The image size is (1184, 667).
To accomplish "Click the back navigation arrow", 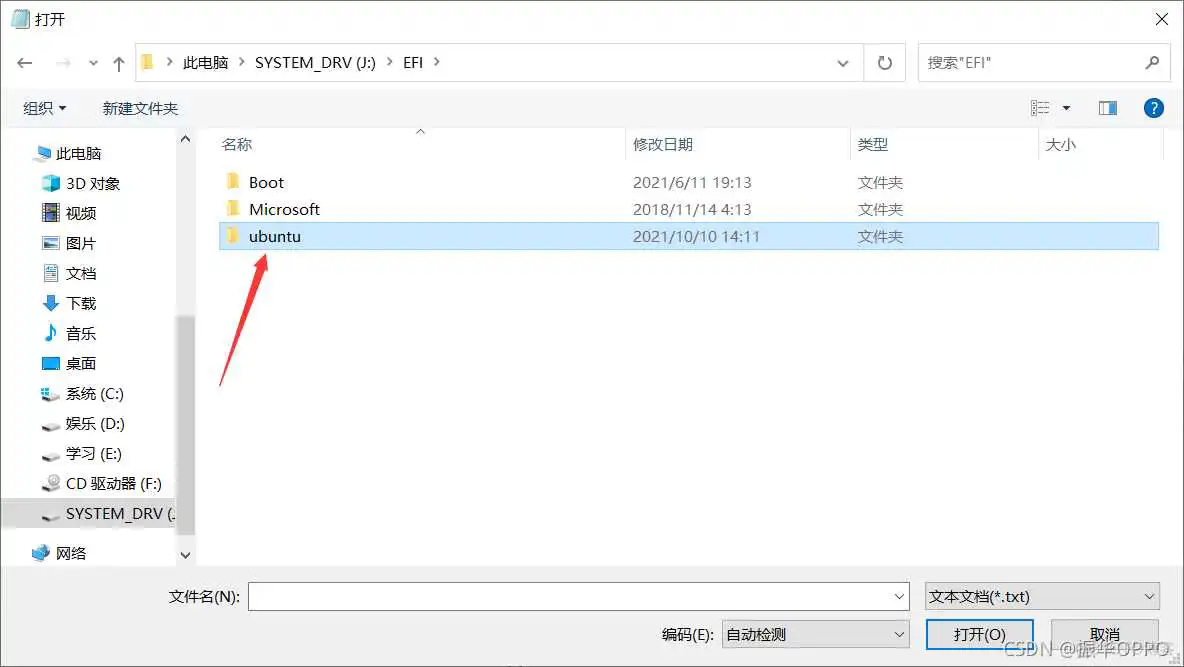I will pos(24,62).
